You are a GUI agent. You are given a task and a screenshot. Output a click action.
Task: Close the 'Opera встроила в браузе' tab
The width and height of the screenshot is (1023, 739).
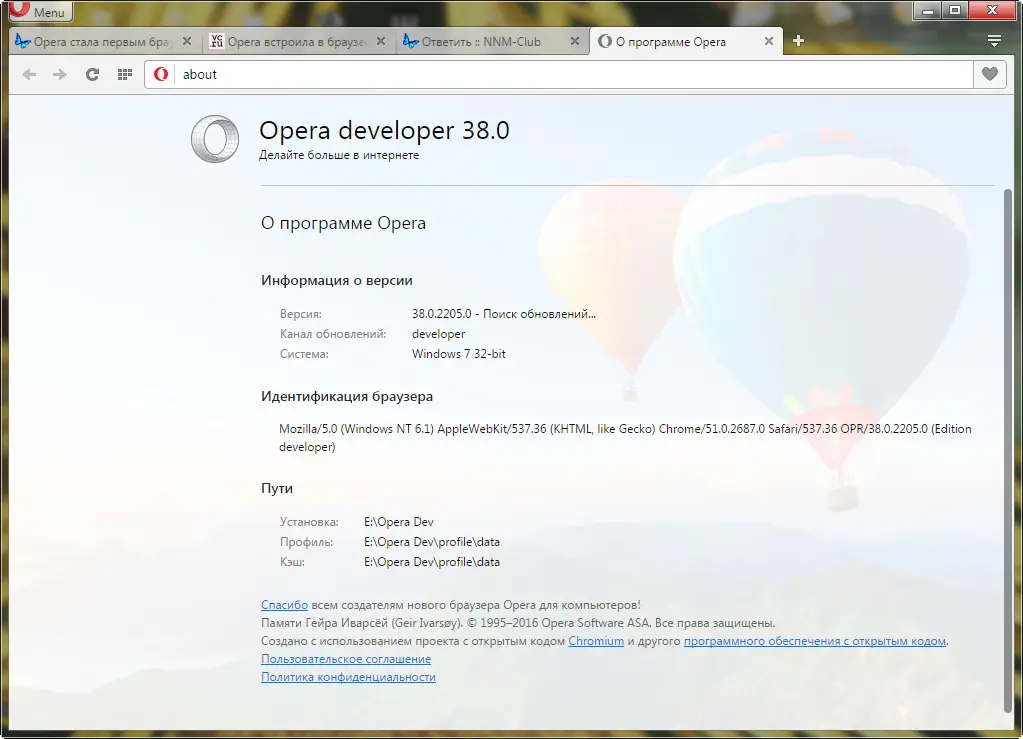click(381, 41)
